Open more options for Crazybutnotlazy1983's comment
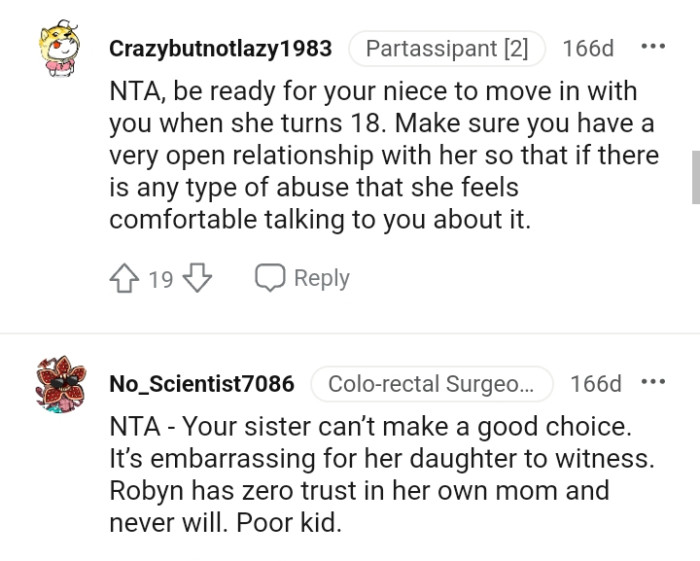This screenshot has width=700, height=561. click(652, 48)
